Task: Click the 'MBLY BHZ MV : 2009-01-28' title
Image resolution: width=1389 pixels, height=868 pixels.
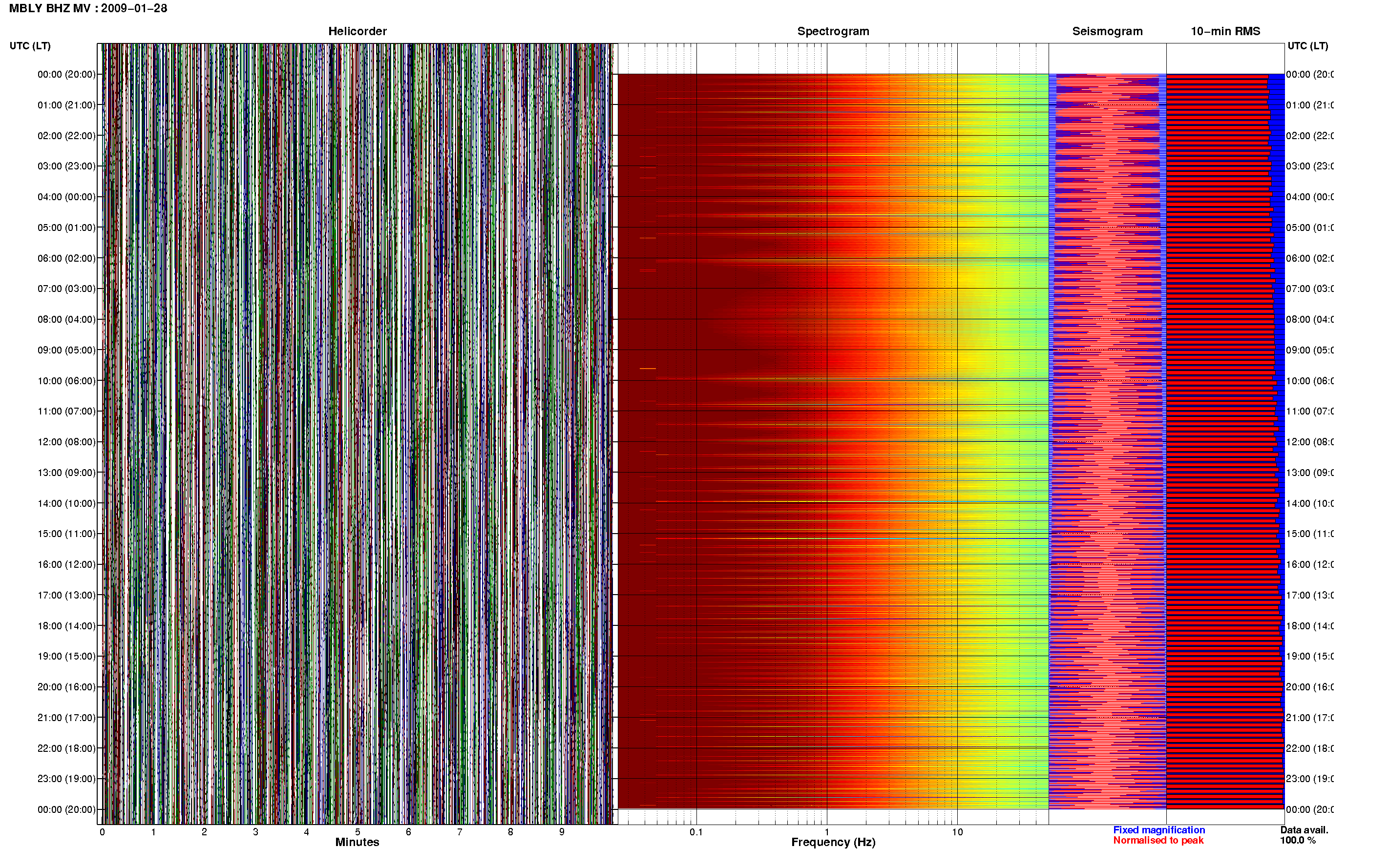Action: (x=88, y=9)
